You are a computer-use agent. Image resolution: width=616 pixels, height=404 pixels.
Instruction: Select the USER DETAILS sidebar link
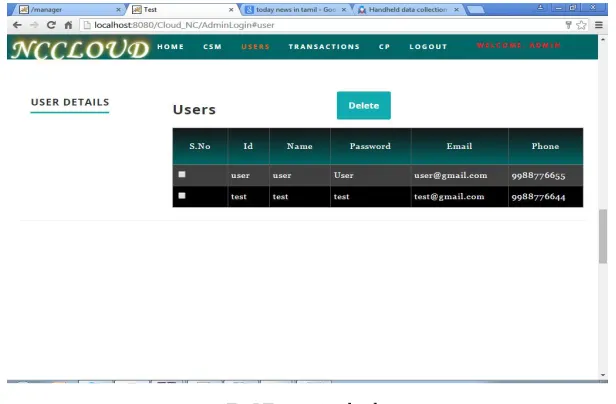point(70,102)
